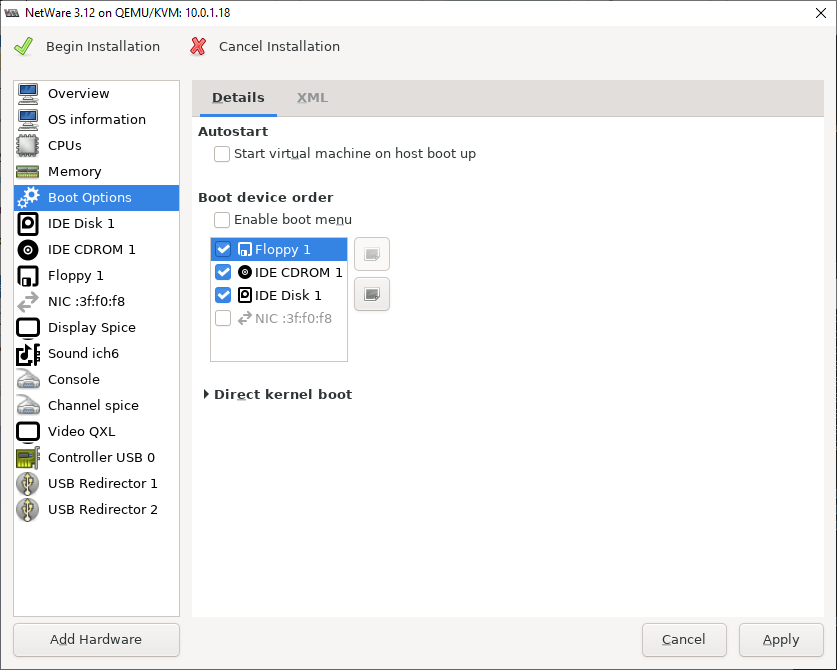The image size is (837, 670).
Task: Click the Begin Installation button label
Action: tap(103, 46)
